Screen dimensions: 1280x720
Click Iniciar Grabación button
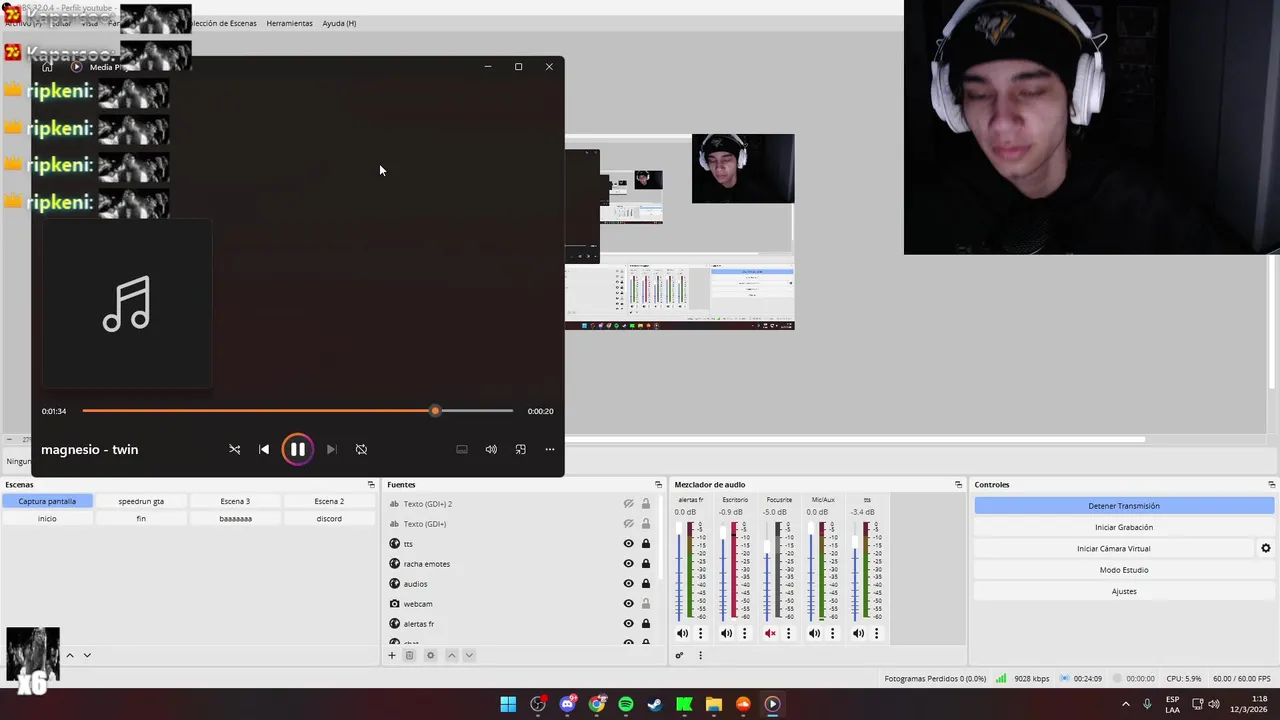pyautogui.click(x=1124, y=527)
